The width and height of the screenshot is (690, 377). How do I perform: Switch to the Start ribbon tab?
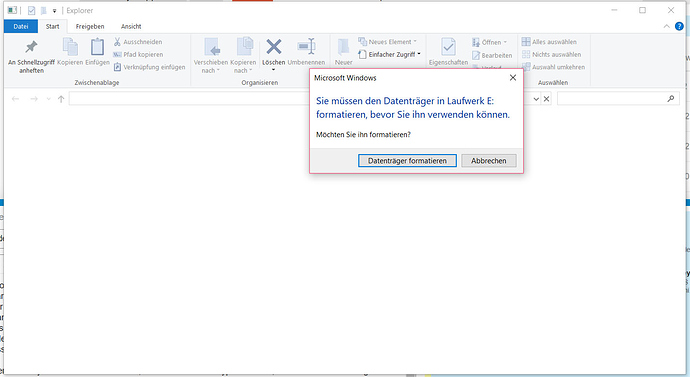click(52, 26)
